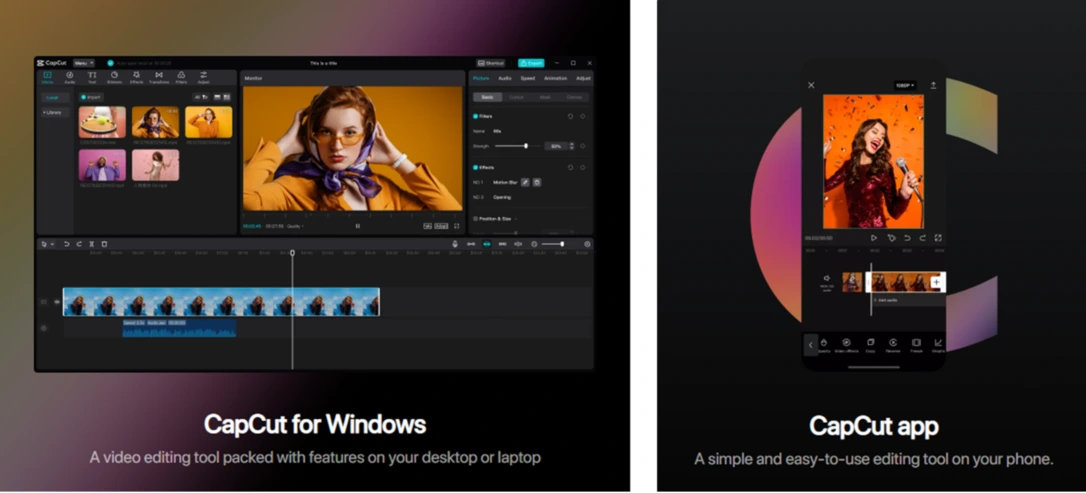This screenshot has height=493, width=1086.
Task: Click the fullscreen icon in the Monitor panel
Action: tap(457, 226)
